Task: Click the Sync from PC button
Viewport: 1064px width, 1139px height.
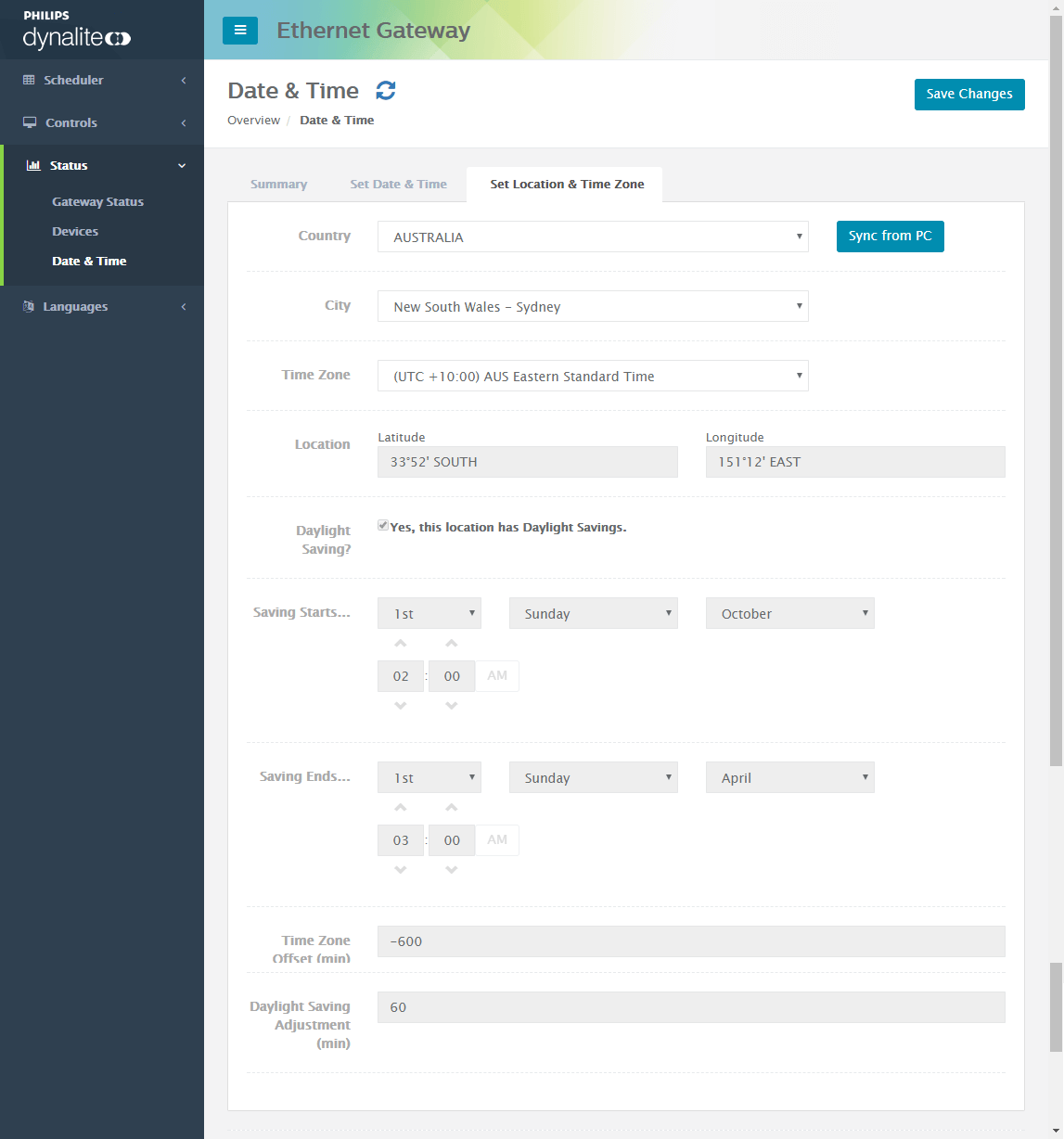Action: (x=890, y=237)
